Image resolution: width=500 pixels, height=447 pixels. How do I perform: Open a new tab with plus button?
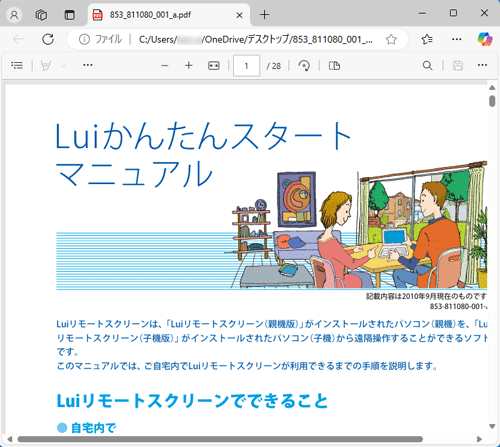pos(264,15)
